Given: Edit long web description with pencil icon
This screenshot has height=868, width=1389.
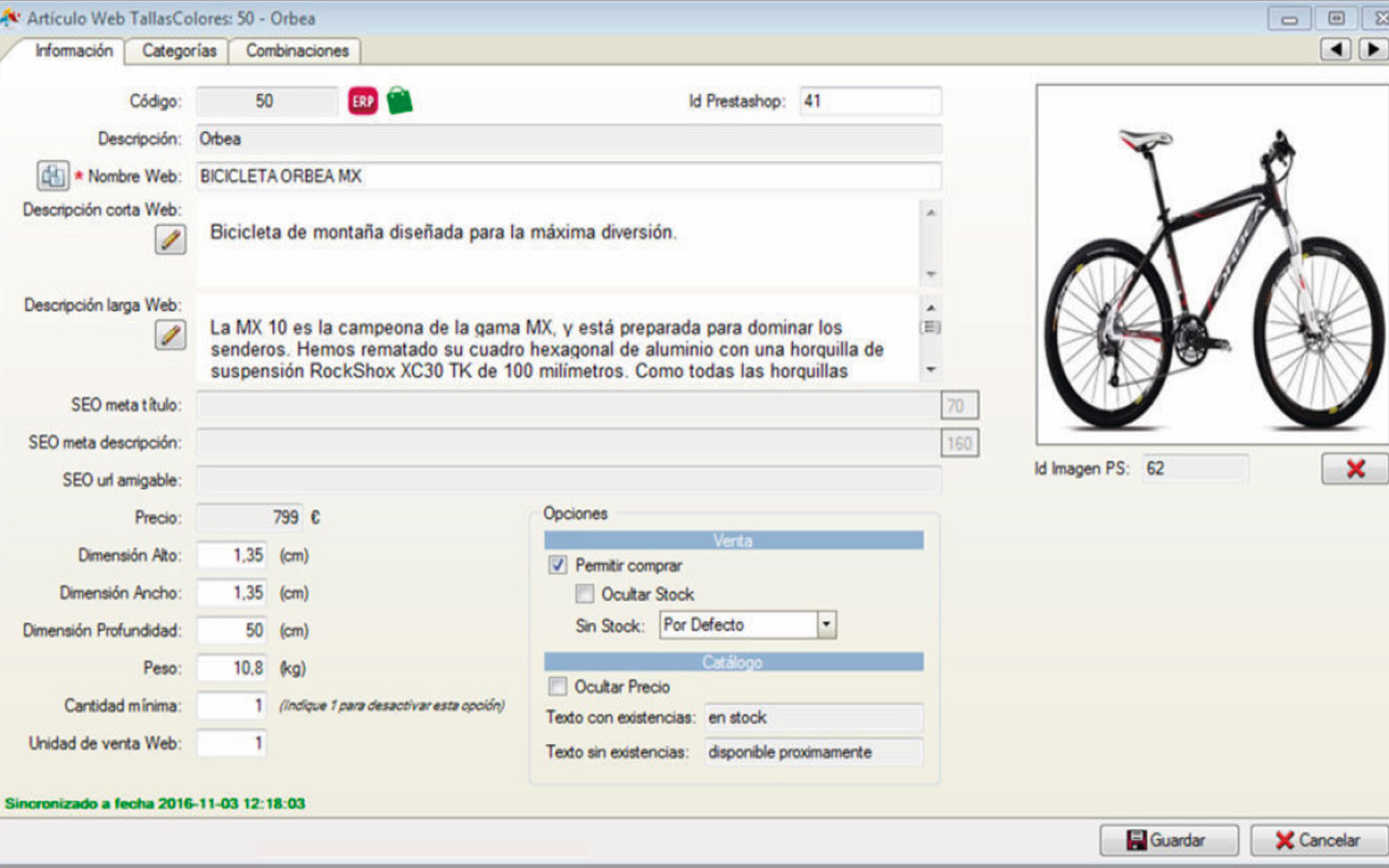Looking at the screenshot, I should 171,335.
